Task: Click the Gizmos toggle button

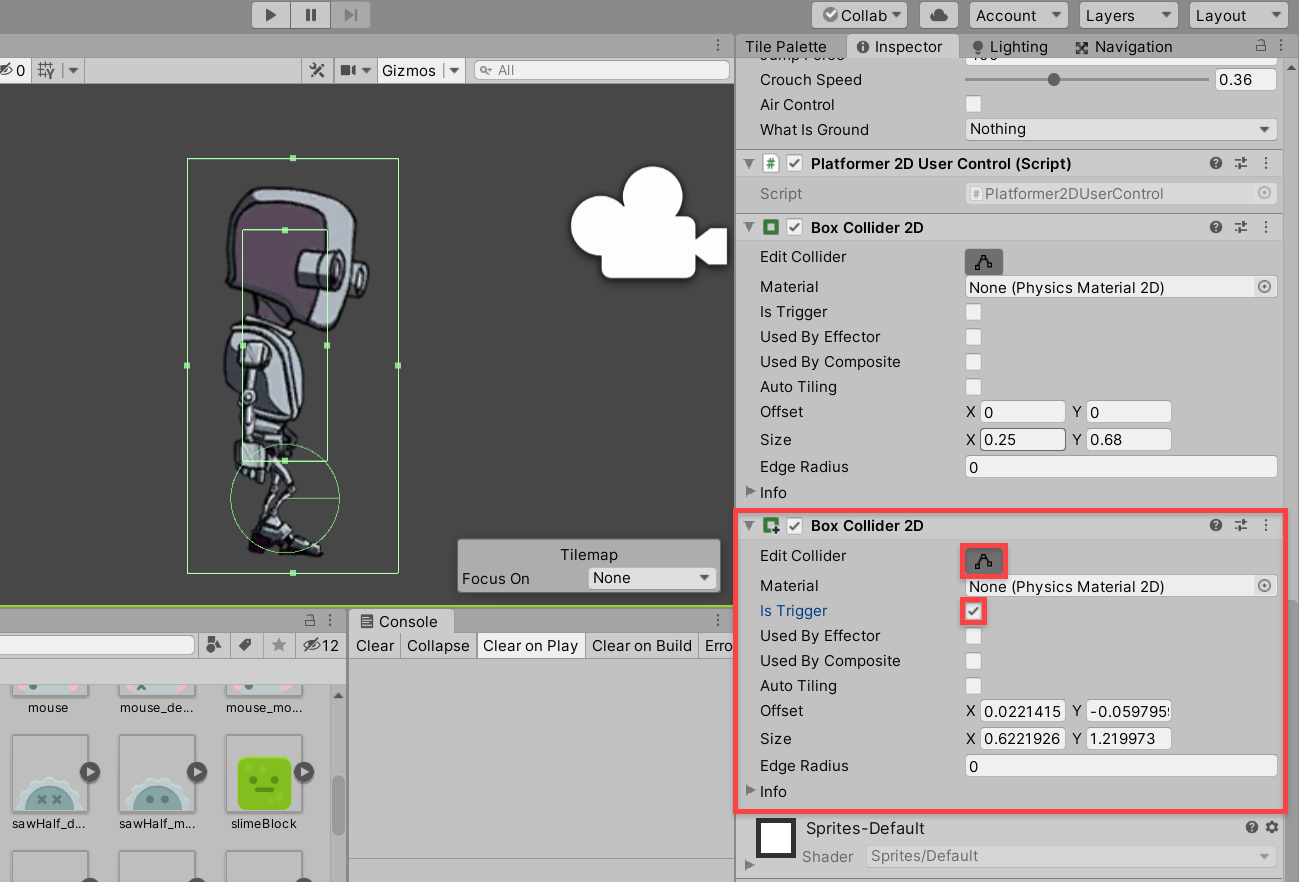Action: [x=409, y=70]
